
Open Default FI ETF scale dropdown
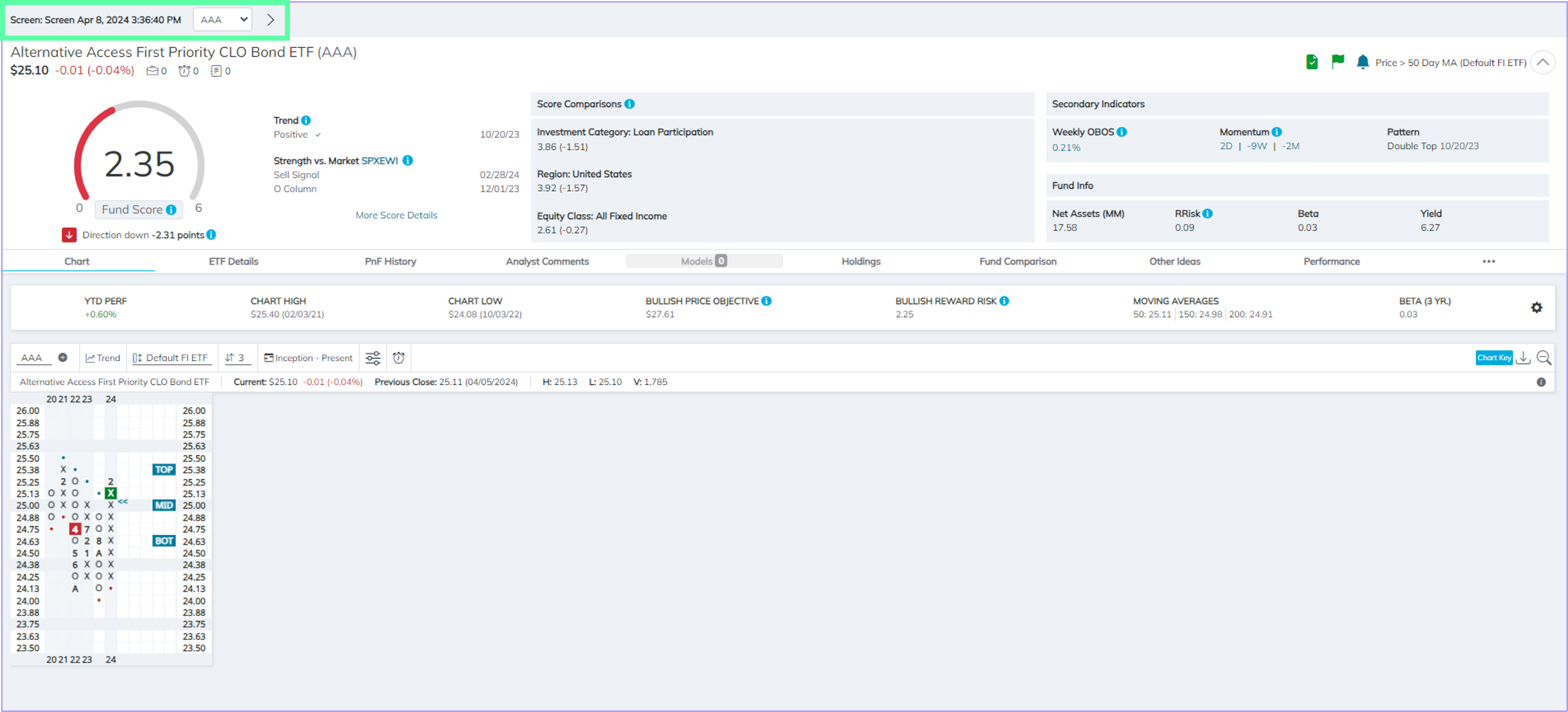171,358
